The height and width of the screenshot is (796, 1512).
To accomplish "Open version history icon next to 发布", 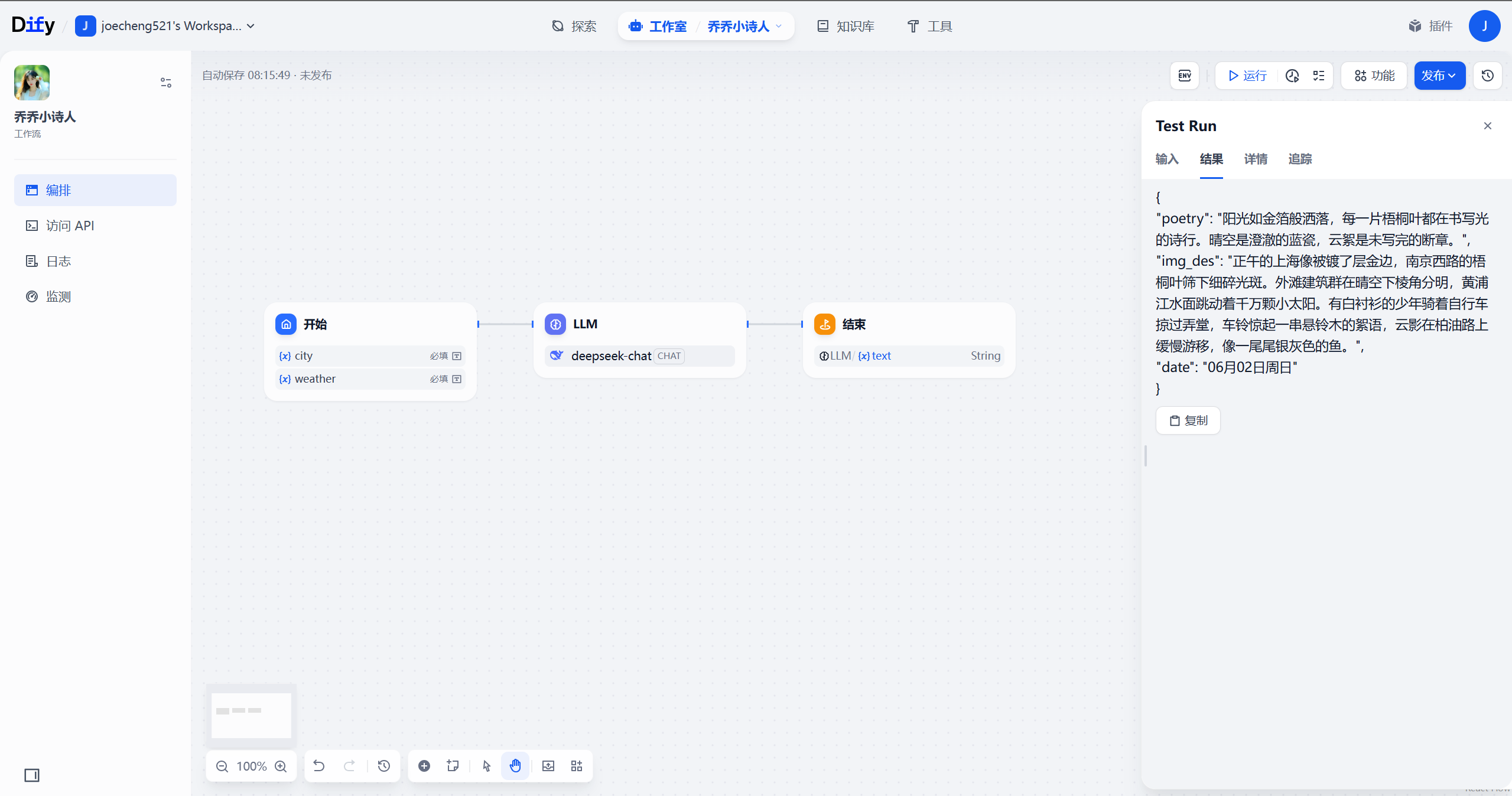I will coord(1487,76).
